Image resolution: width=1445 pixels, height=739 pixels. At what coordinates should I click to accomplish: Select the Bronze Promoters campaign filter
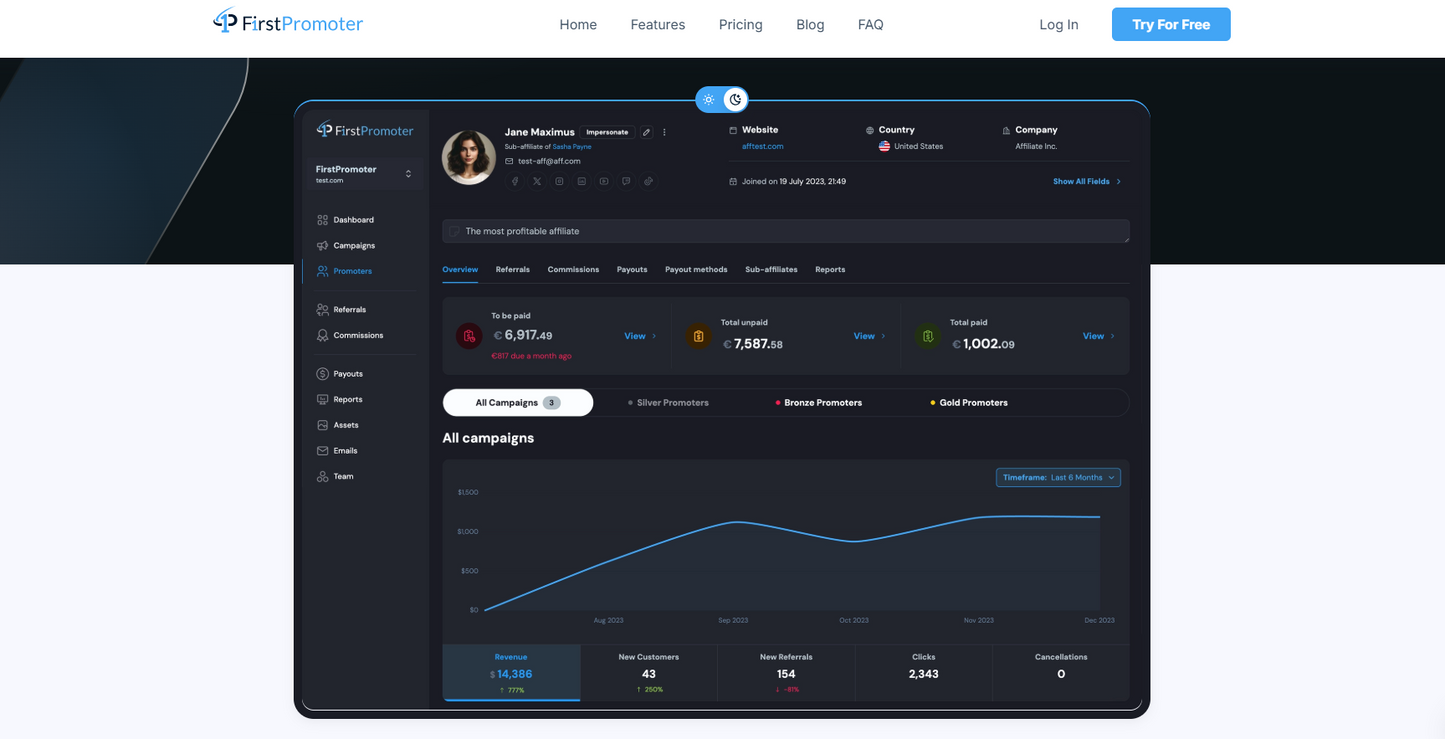coord(818,403)
